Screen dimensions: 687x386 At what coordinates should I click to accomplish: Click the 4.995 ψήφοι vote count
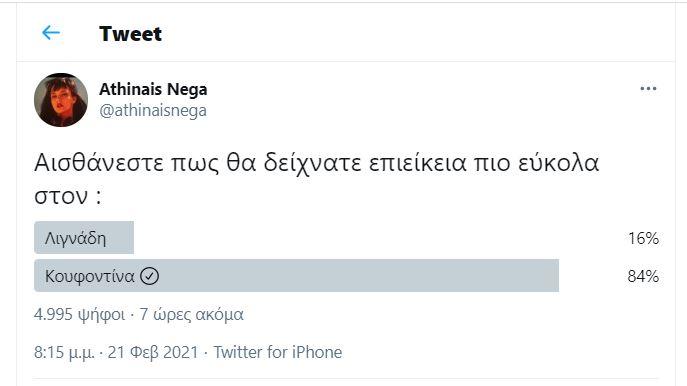pos(79,315)
